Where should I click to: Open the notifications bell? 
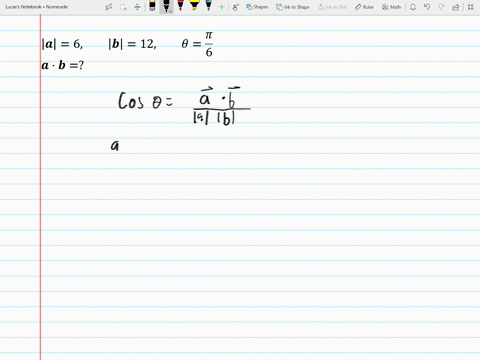tap(413, 7)
